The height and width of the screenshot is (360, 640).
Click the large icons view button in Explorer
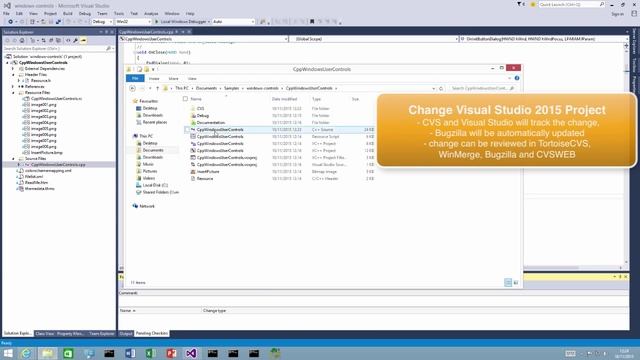[x=516, y=282]
